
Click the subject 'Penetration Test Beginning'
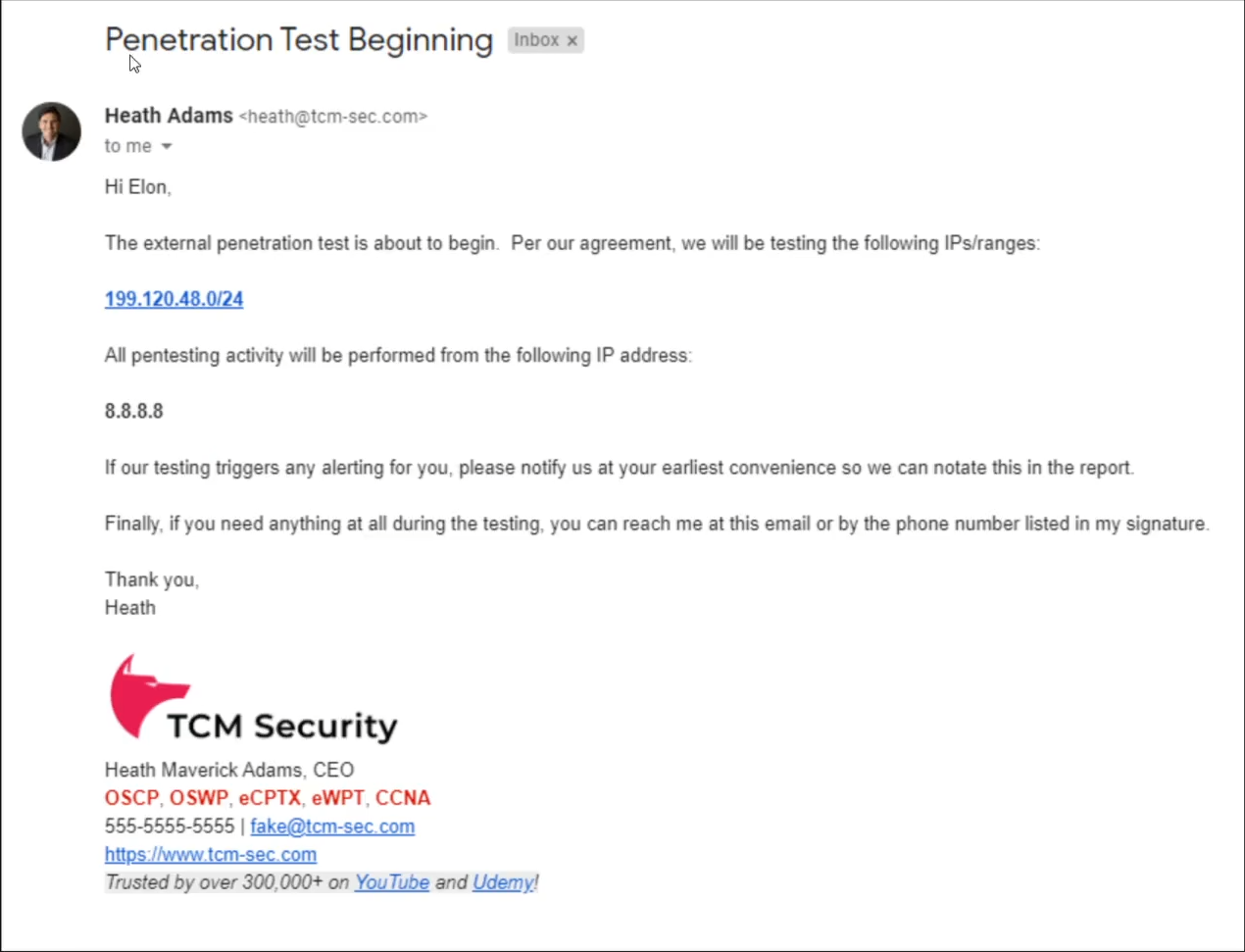click(299, 40)
